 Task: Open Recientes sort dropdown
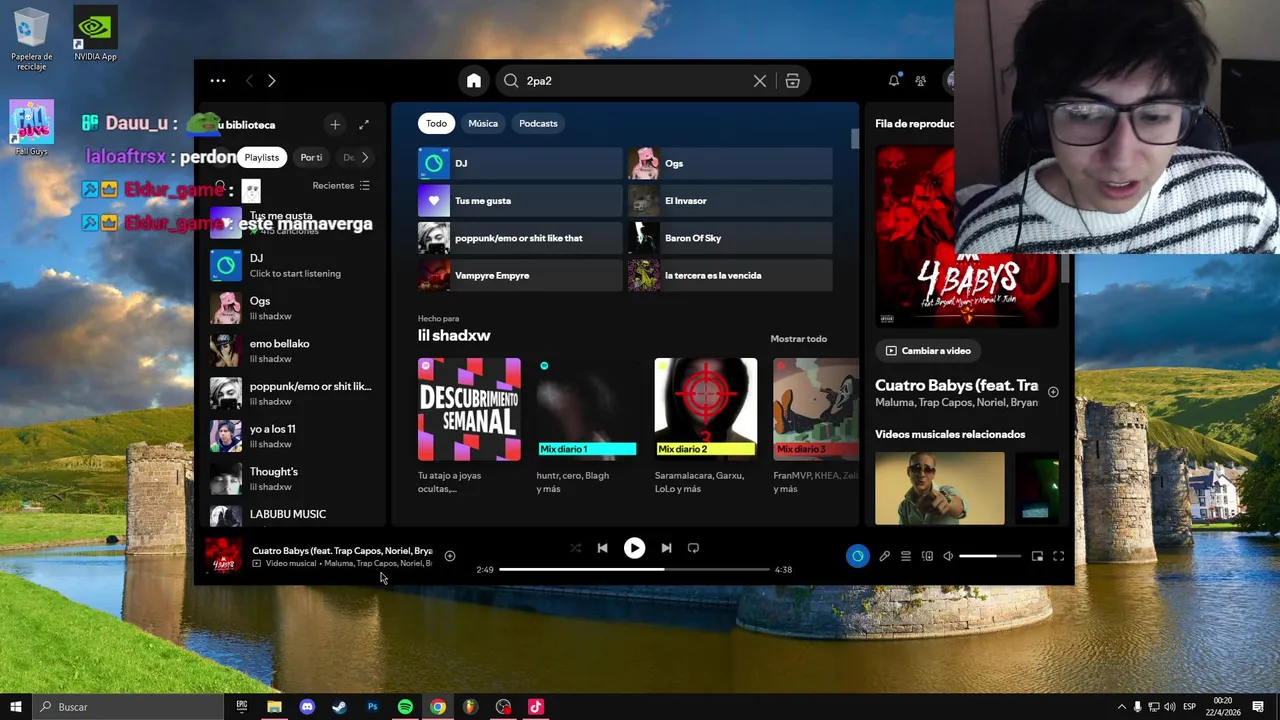point(341,186)
